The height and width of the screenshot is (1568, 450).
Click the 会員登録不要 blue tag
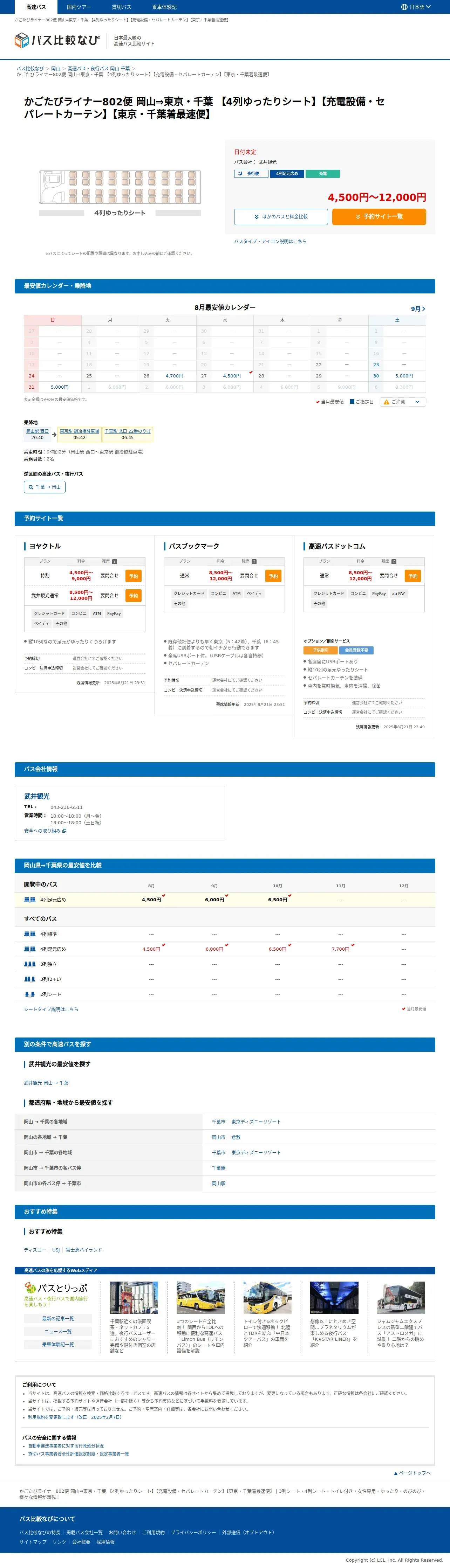[x=356, y=650]
